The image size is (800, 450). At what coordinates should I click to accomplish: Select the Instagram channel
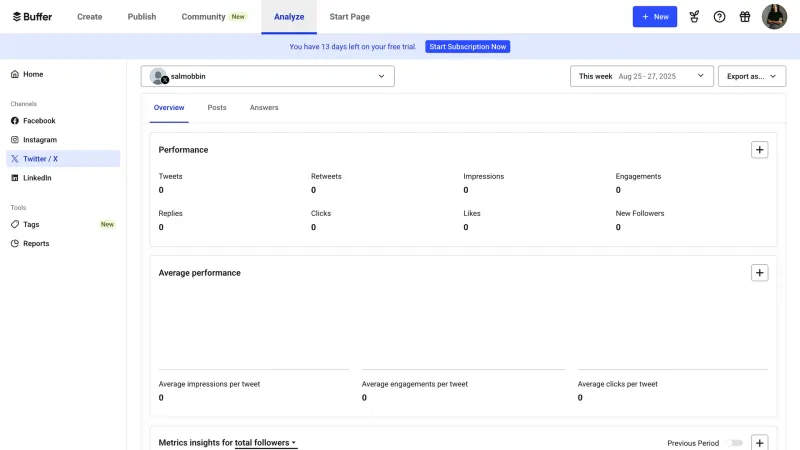point(63,140)
